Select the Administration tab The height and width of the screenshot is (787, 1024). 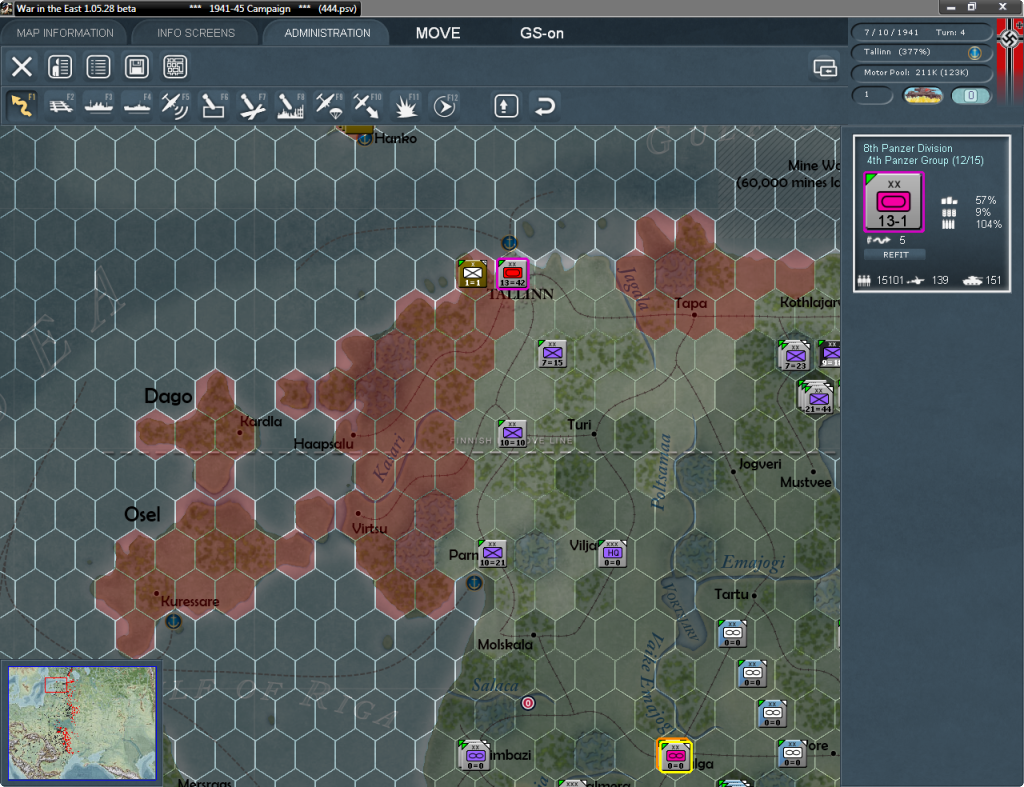[327, 33]
